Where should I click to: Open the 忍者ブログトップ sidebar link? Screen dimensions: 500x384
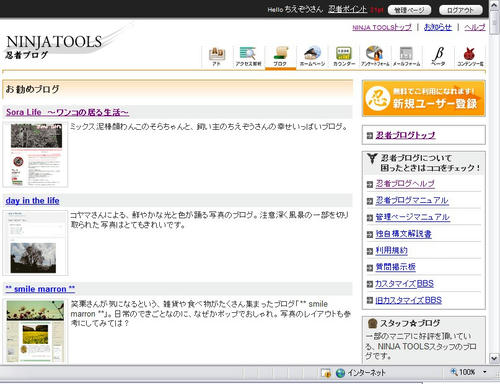[x=405, y=135]
